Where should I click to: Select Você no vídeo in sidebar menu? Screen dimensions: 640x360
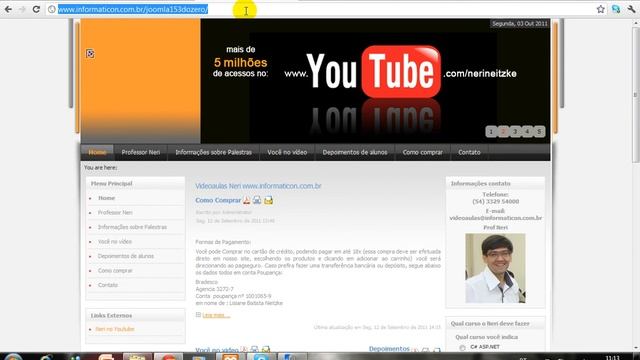[115, 242]
